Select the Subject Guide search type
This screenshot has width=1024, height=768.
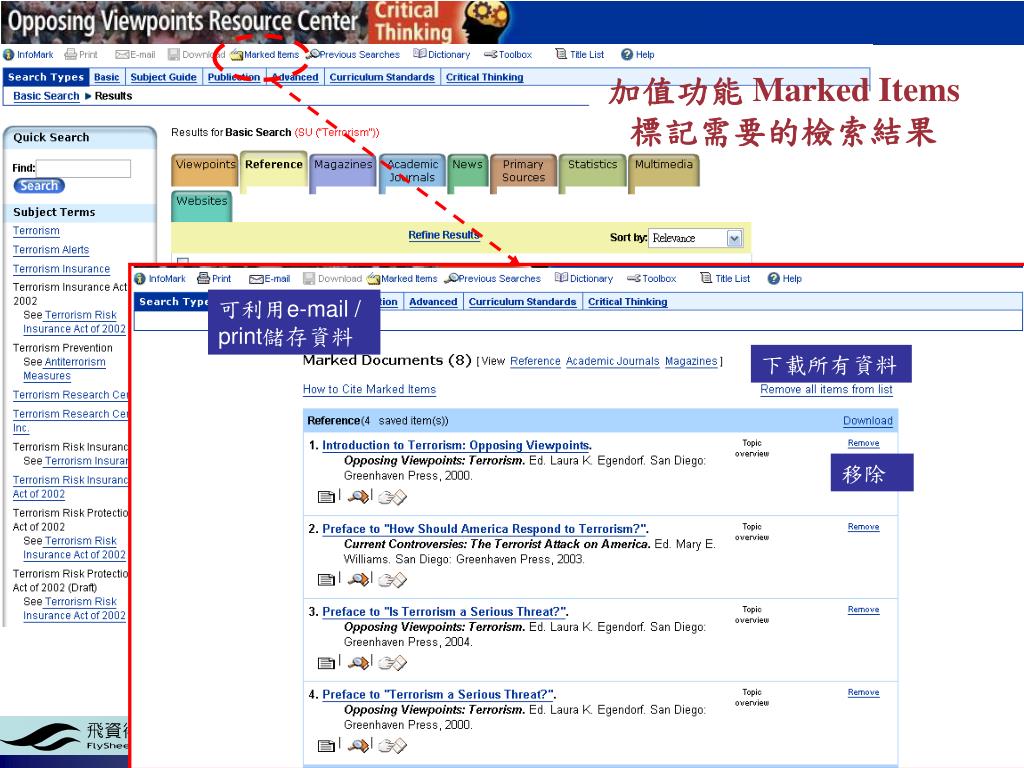(x=163, y=77)
